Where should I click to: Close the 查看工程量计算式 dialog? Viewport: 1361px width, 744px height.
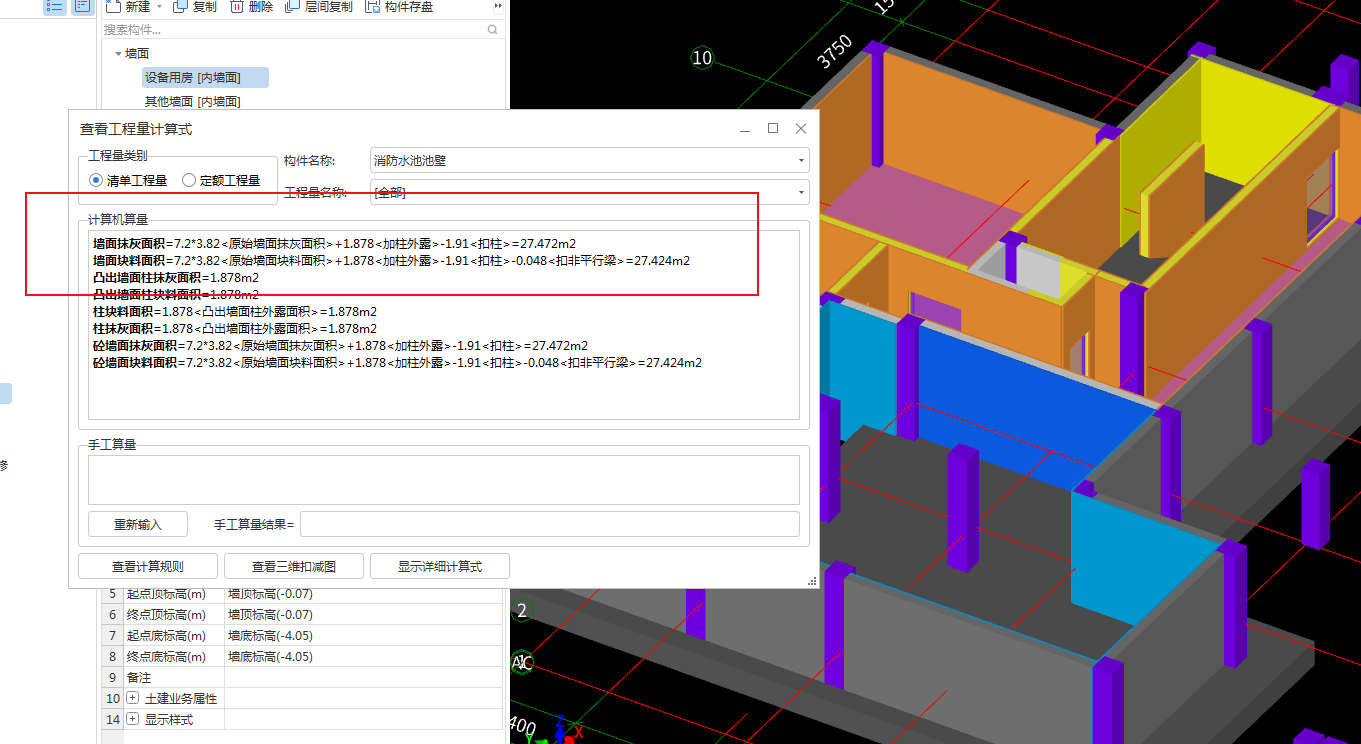click(x=800, y=128)
